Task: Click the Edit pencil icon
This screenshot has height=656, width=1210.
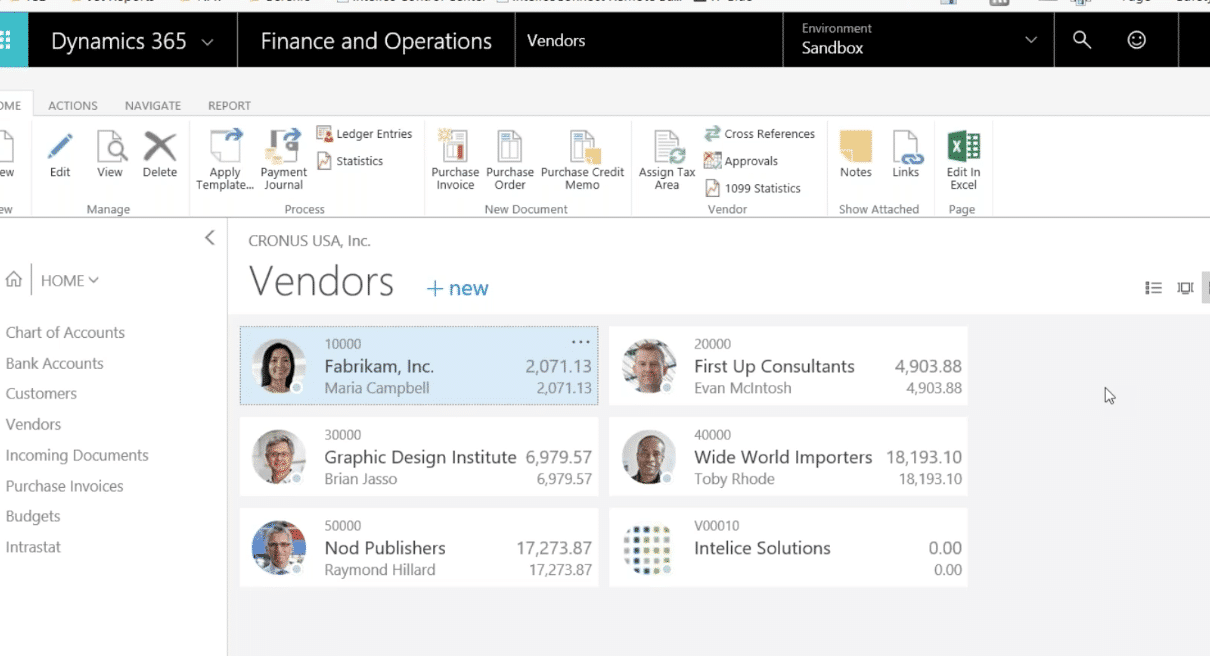Action: click(60, 147)
